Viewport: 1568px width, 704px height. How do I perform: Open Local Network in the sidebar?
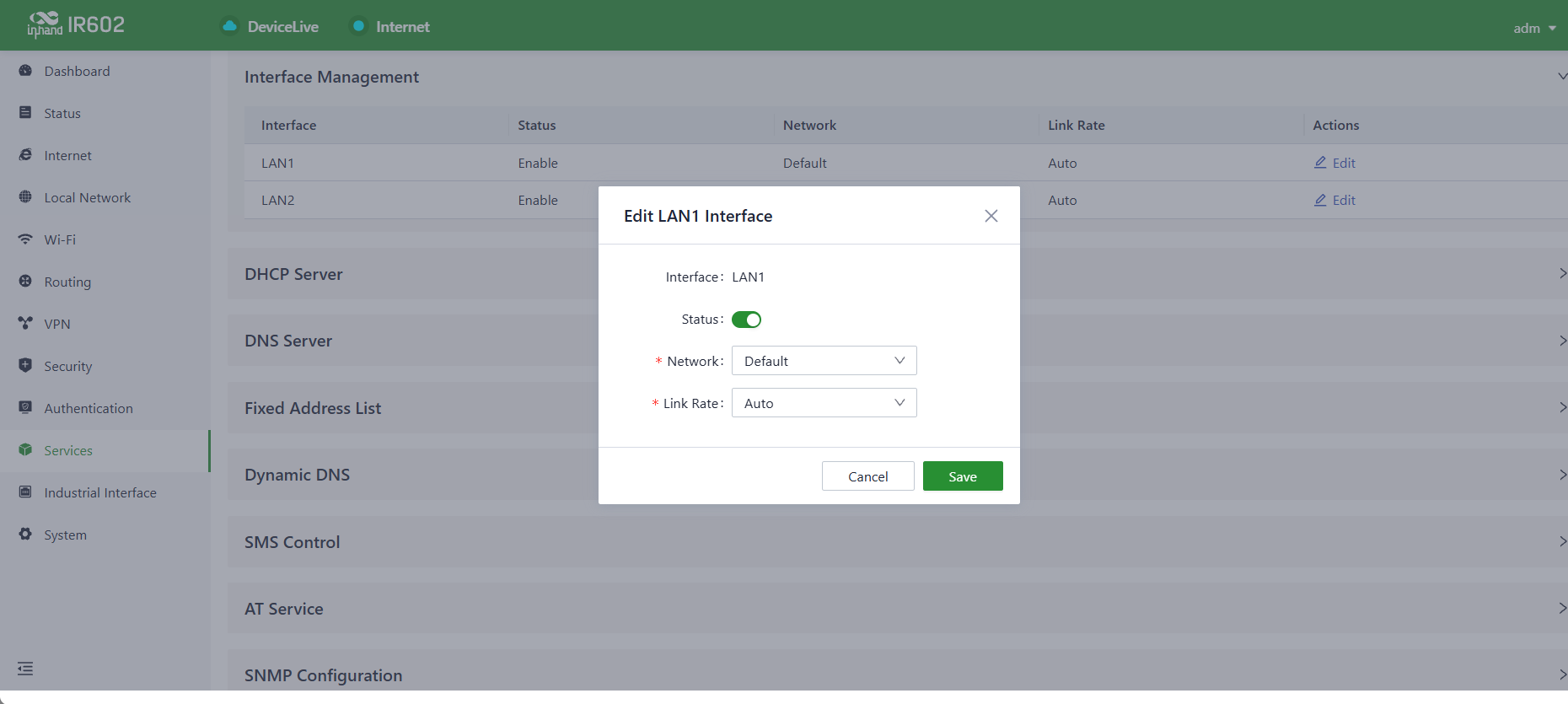(x=88, y=197)
